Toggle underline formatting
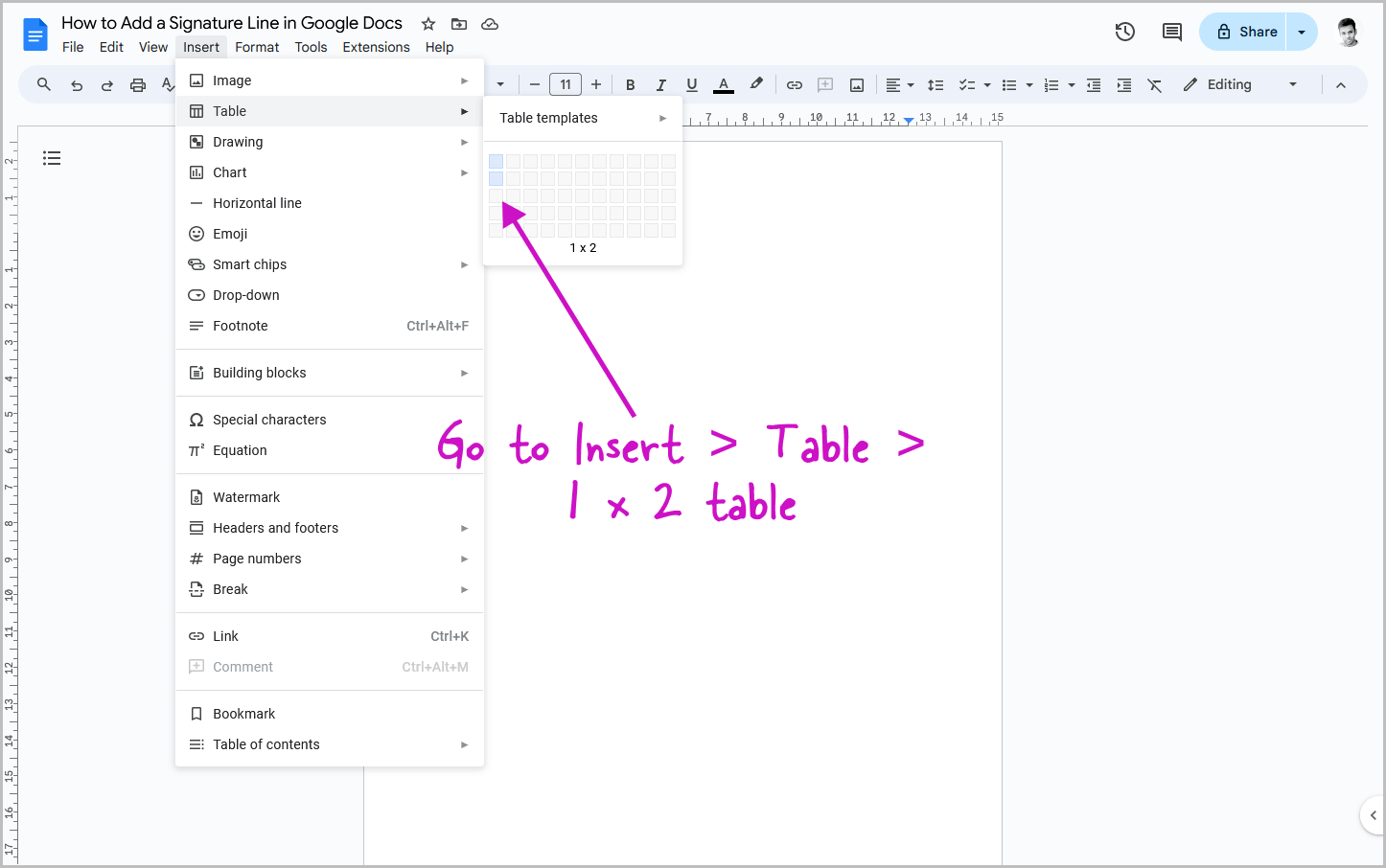Image resolution: width=1386 pixels, height=868 pixels. click(692, 84)
